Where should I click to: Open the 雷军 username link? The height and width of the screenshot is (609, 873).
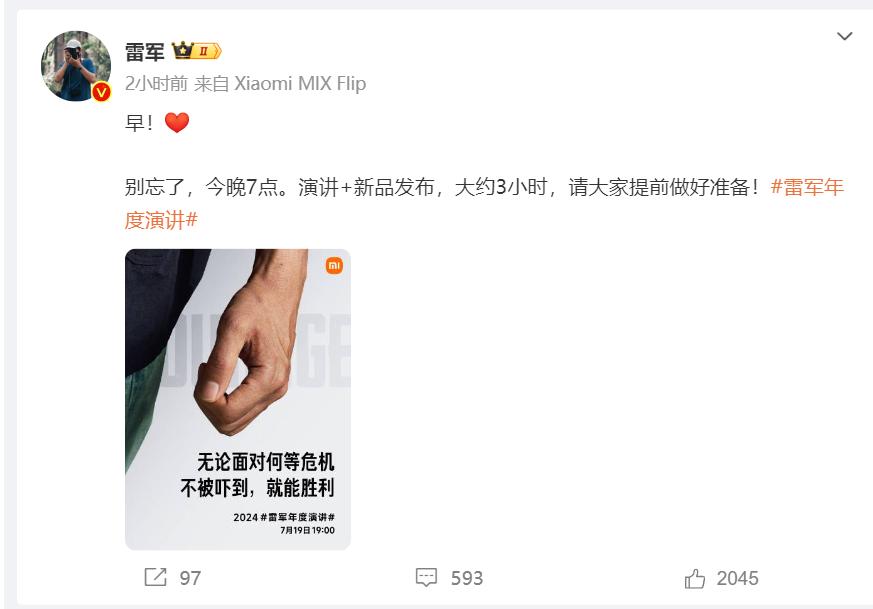[145, 52]
